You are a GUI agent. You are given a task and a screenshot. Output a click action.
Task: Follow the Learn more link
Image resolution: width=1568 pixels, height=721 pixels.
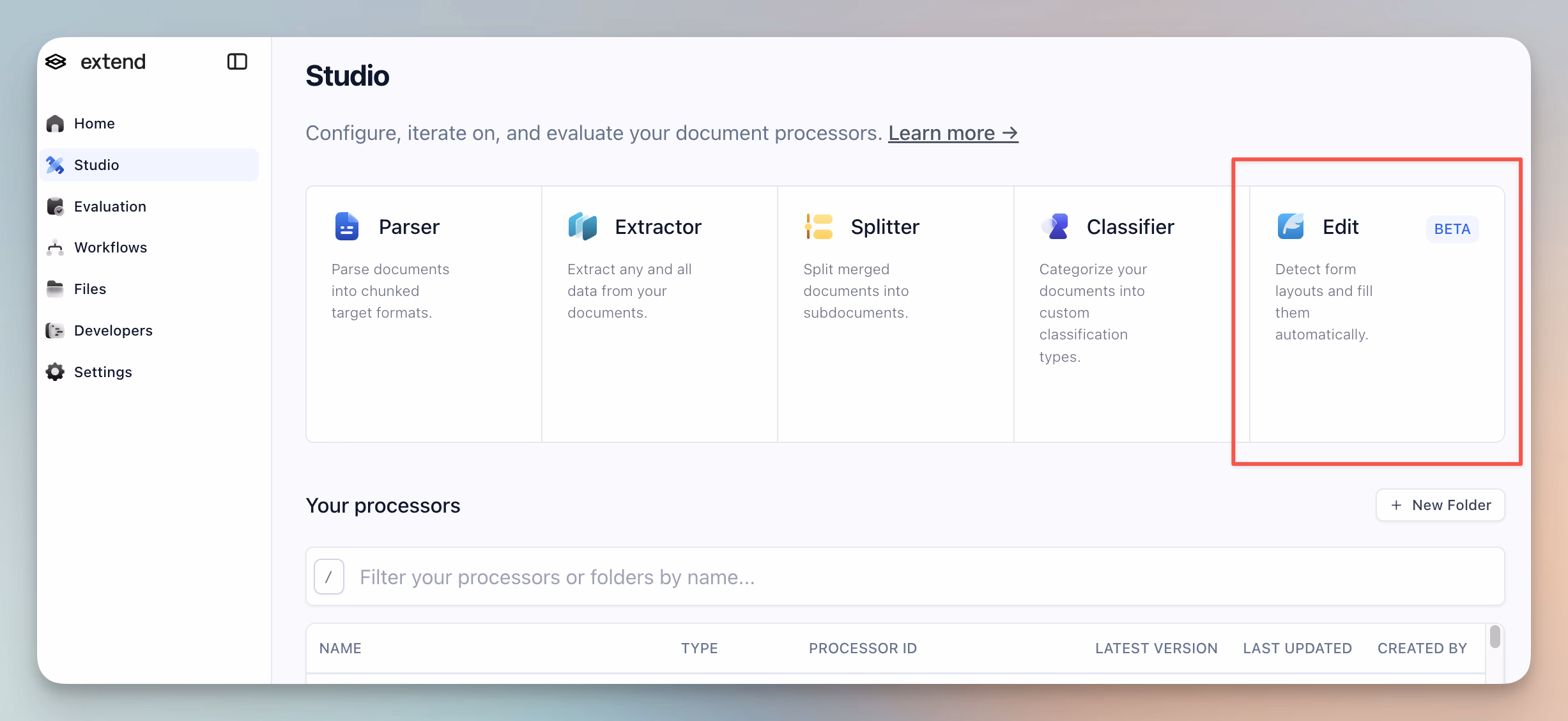point(952,133)
